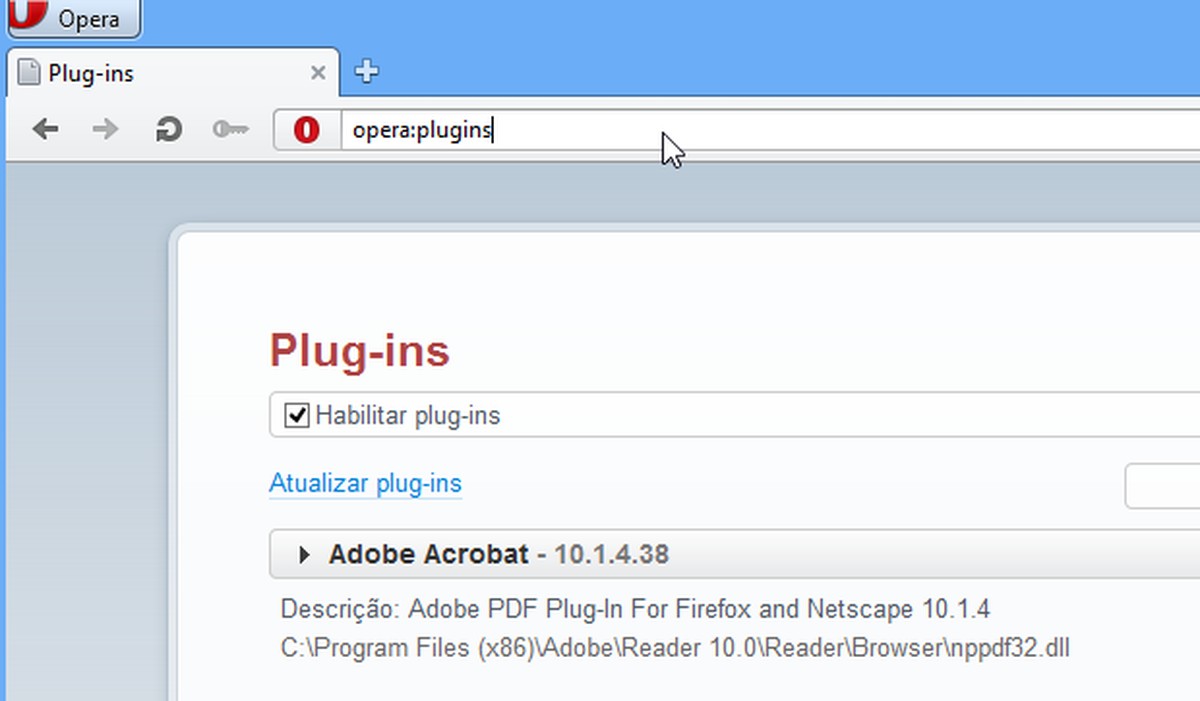Image resolution: width=1200 pixels, height=701 pixels.
Task: Reload the current page
Action: [x=166, y=129]
